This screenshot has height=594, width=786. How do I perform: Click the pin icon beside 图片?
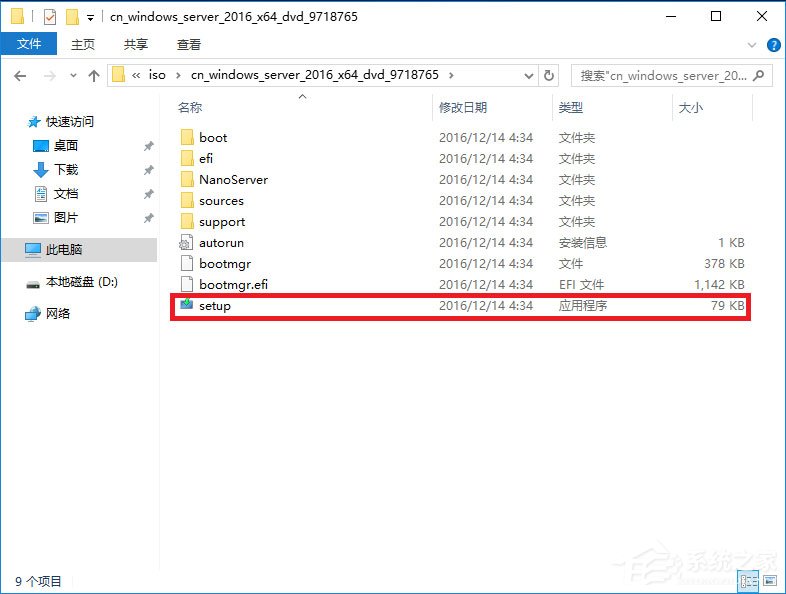click(x=148, y=218)
